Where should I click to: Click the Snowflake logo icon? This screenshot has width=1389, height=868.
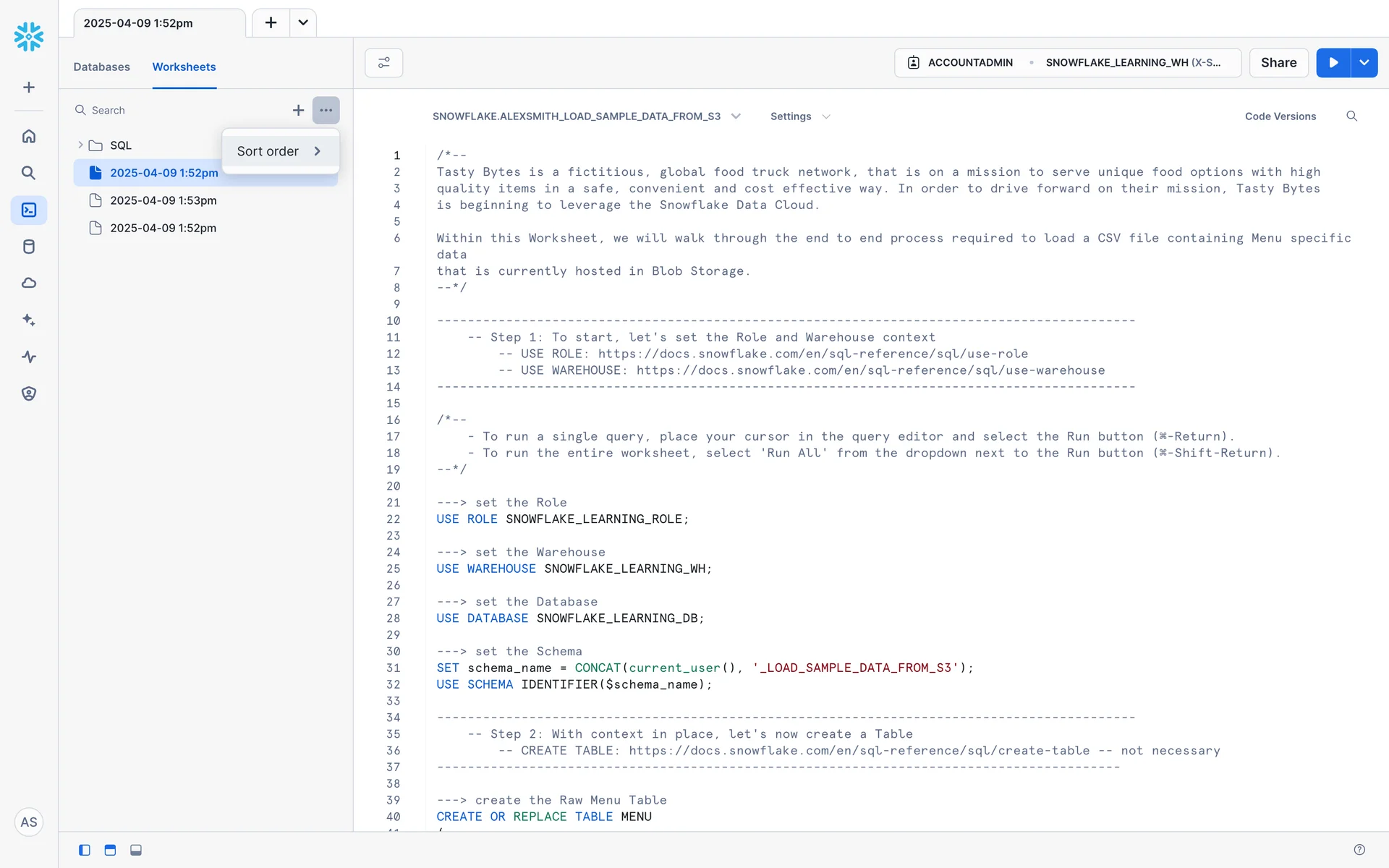29,36
